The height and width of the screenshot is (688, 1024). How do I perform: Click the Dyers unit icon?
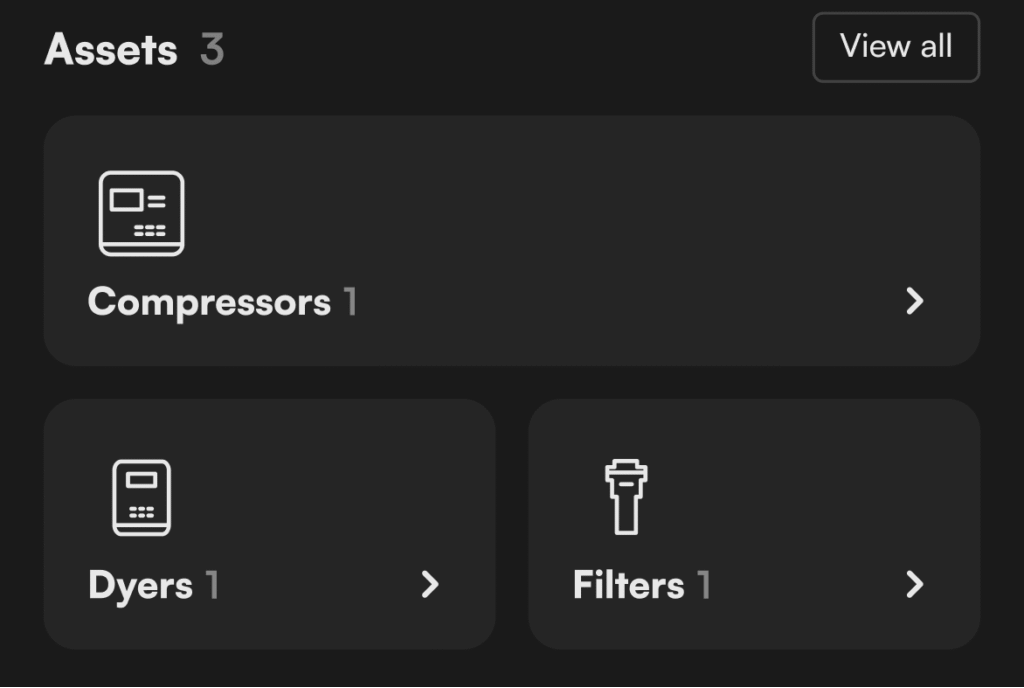coord(141,497)
